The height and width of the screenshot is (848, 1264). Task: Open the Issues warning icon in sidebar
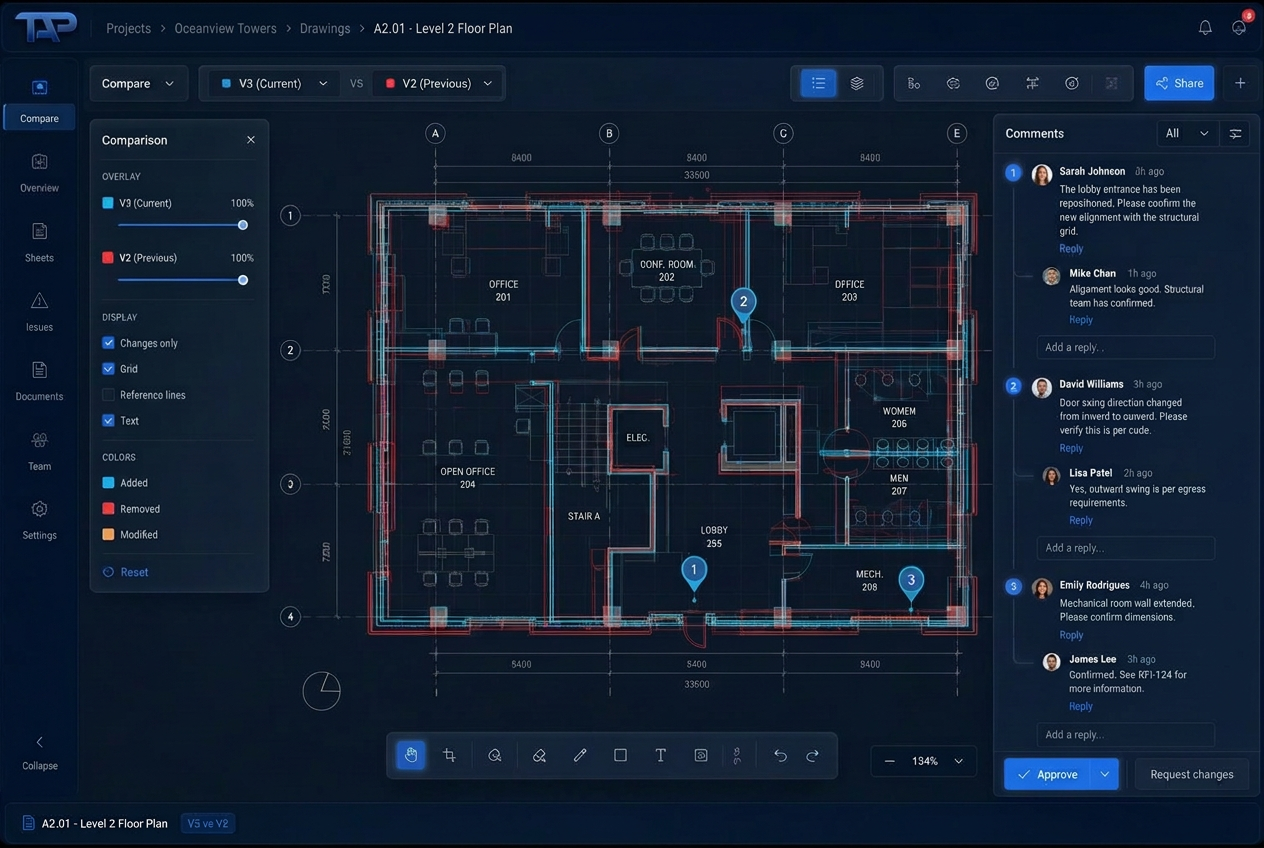coord(39,301)
